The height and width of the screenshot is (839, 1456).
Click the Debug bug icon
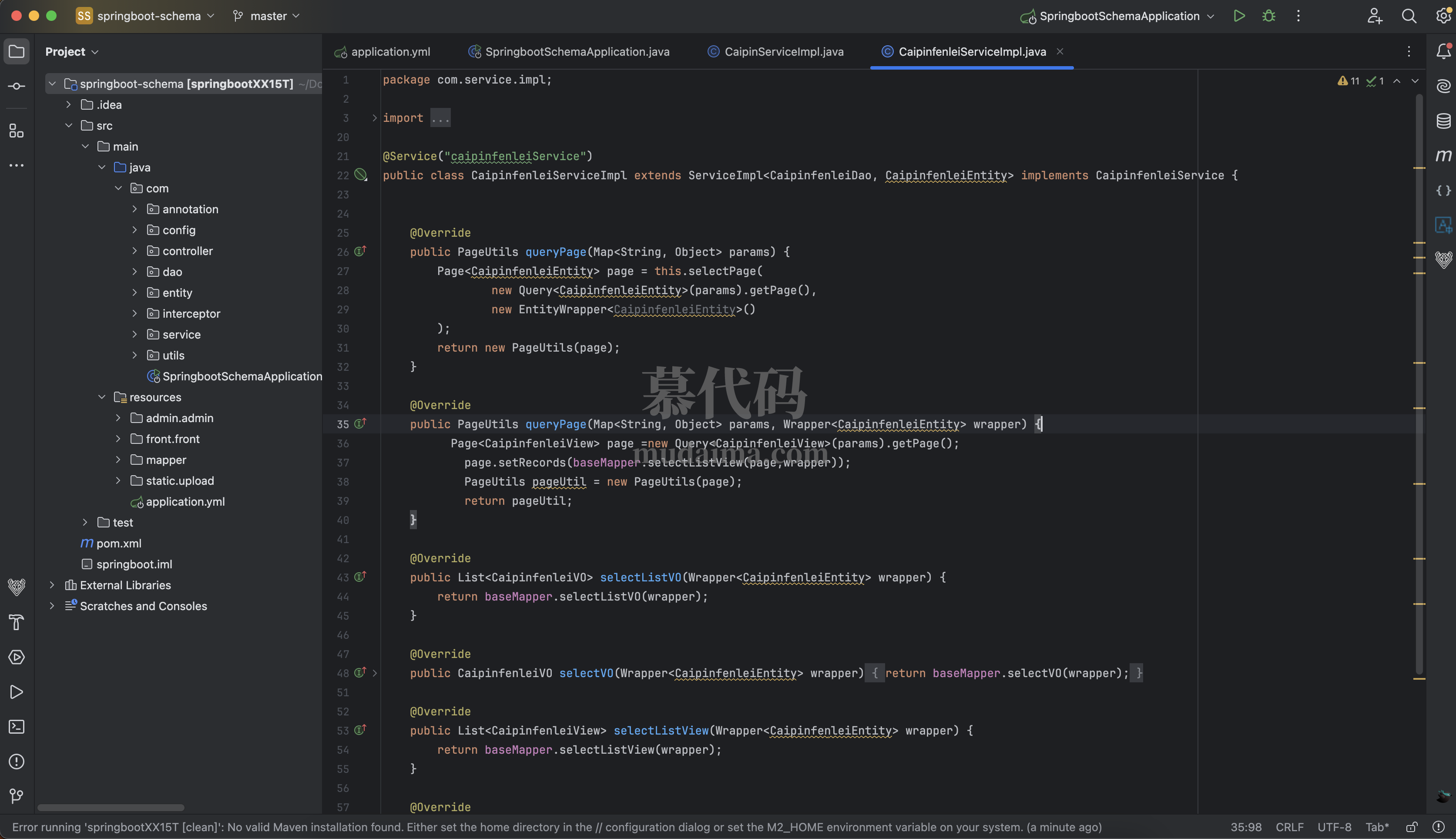pyautogui.click(x=1268, y=16)
